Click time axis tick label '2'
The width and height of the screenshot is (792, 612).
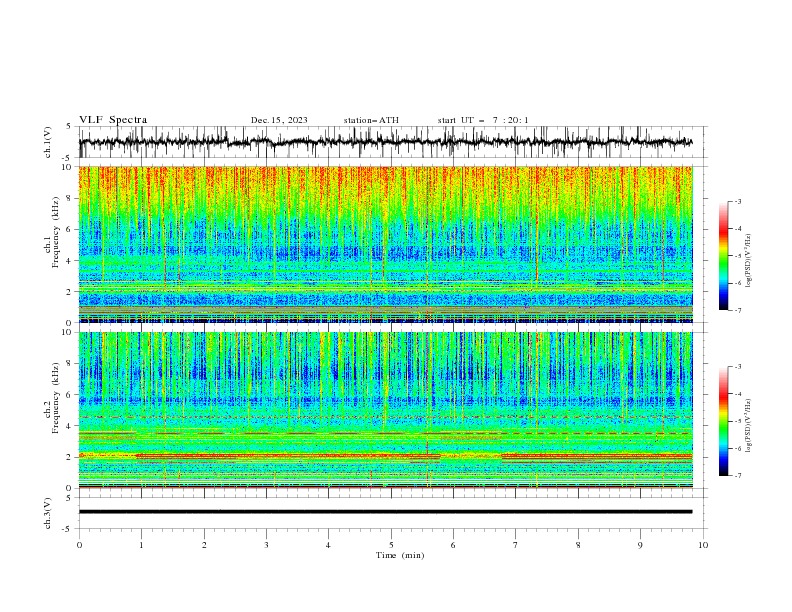pos(204,545)
